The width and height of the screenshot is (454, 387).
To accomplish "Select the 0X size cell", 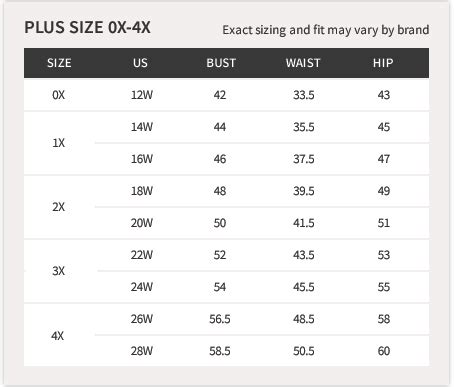I will tap(58, 95).
